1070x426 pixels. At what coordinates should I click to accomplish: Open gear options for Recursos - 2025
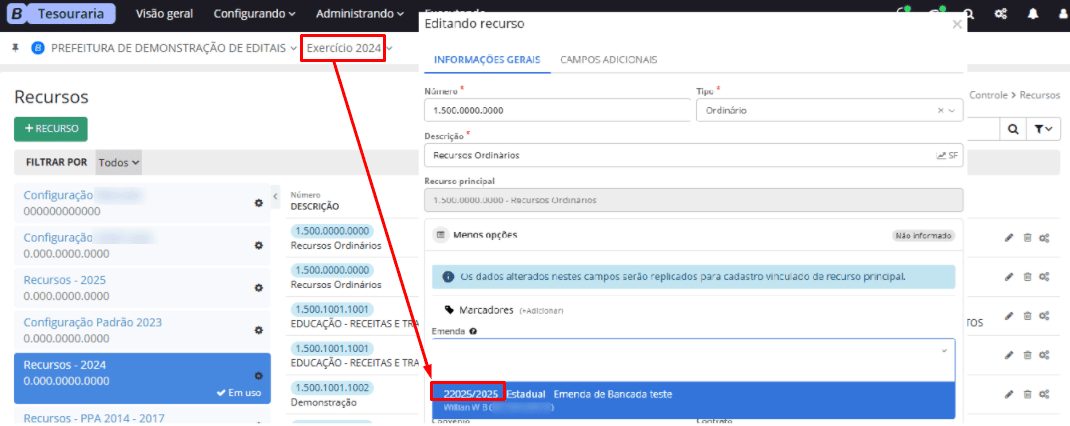(259, 287)
